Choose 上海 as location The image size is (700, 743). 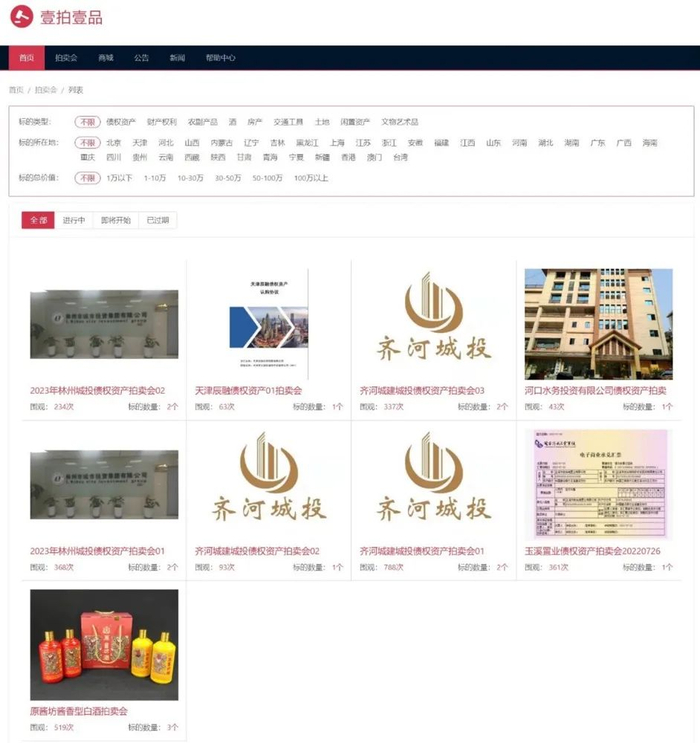pyautogui.click(x=337, y=143)
